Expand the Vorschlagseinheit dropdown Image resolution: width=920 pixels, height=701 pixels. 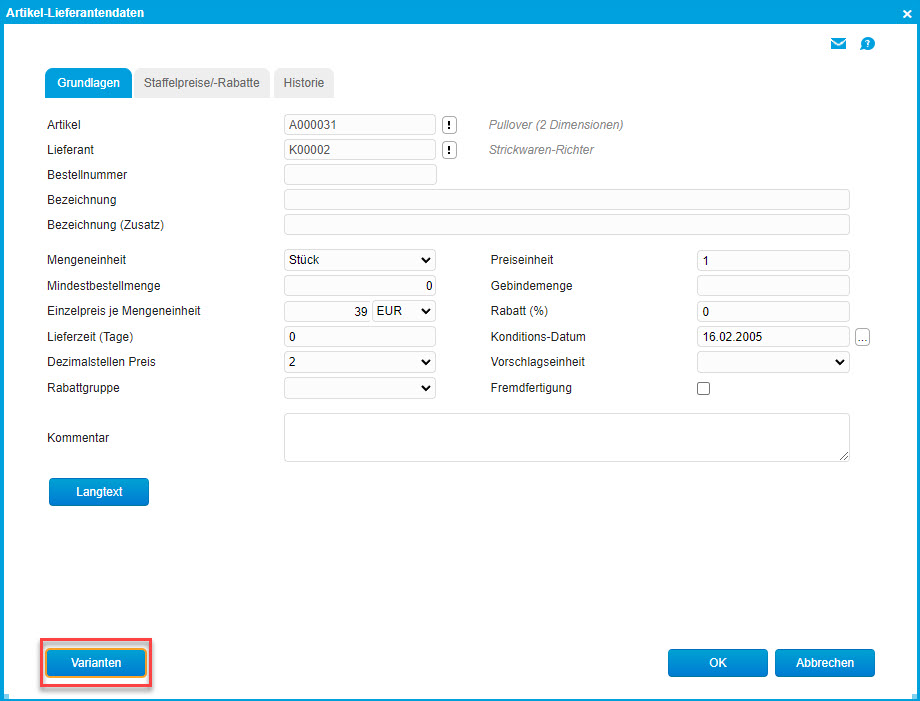coord(773,362)
